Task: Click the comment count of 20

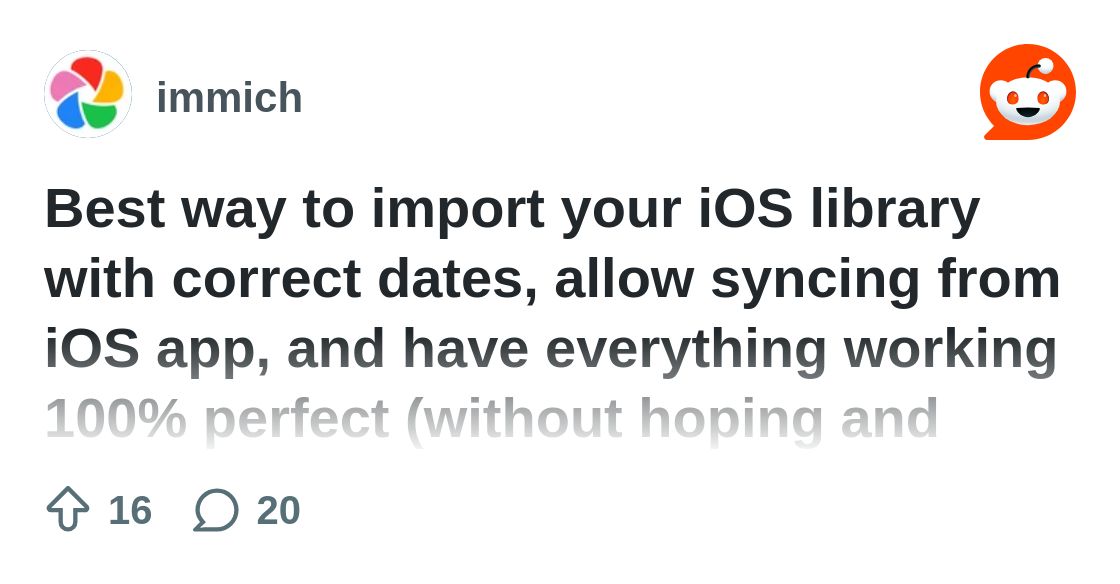Action: 278,511
